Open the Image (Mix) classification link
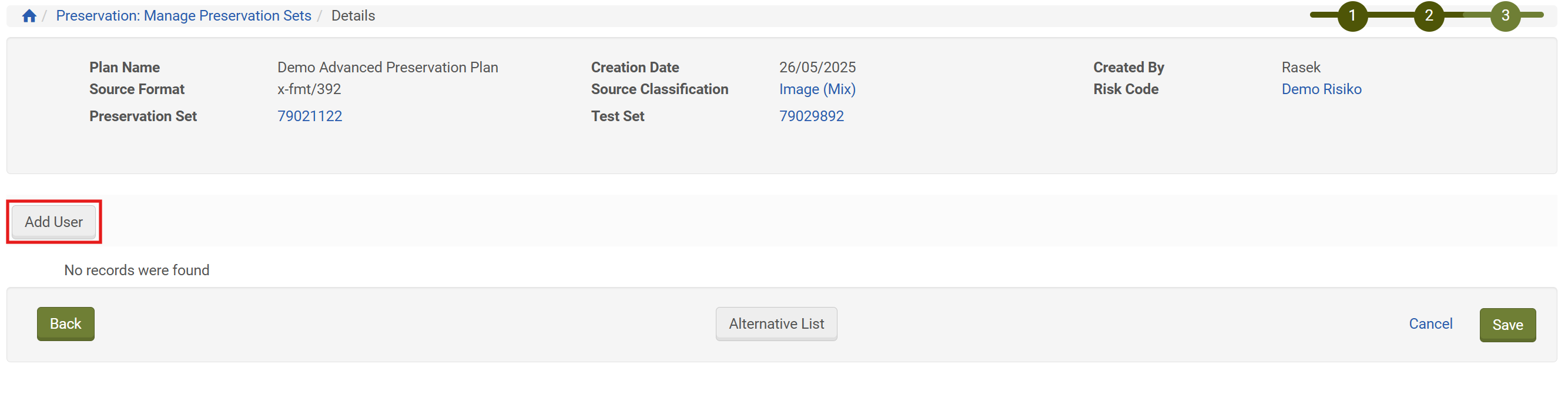The image size is (1568, 394). pos(817,89)
